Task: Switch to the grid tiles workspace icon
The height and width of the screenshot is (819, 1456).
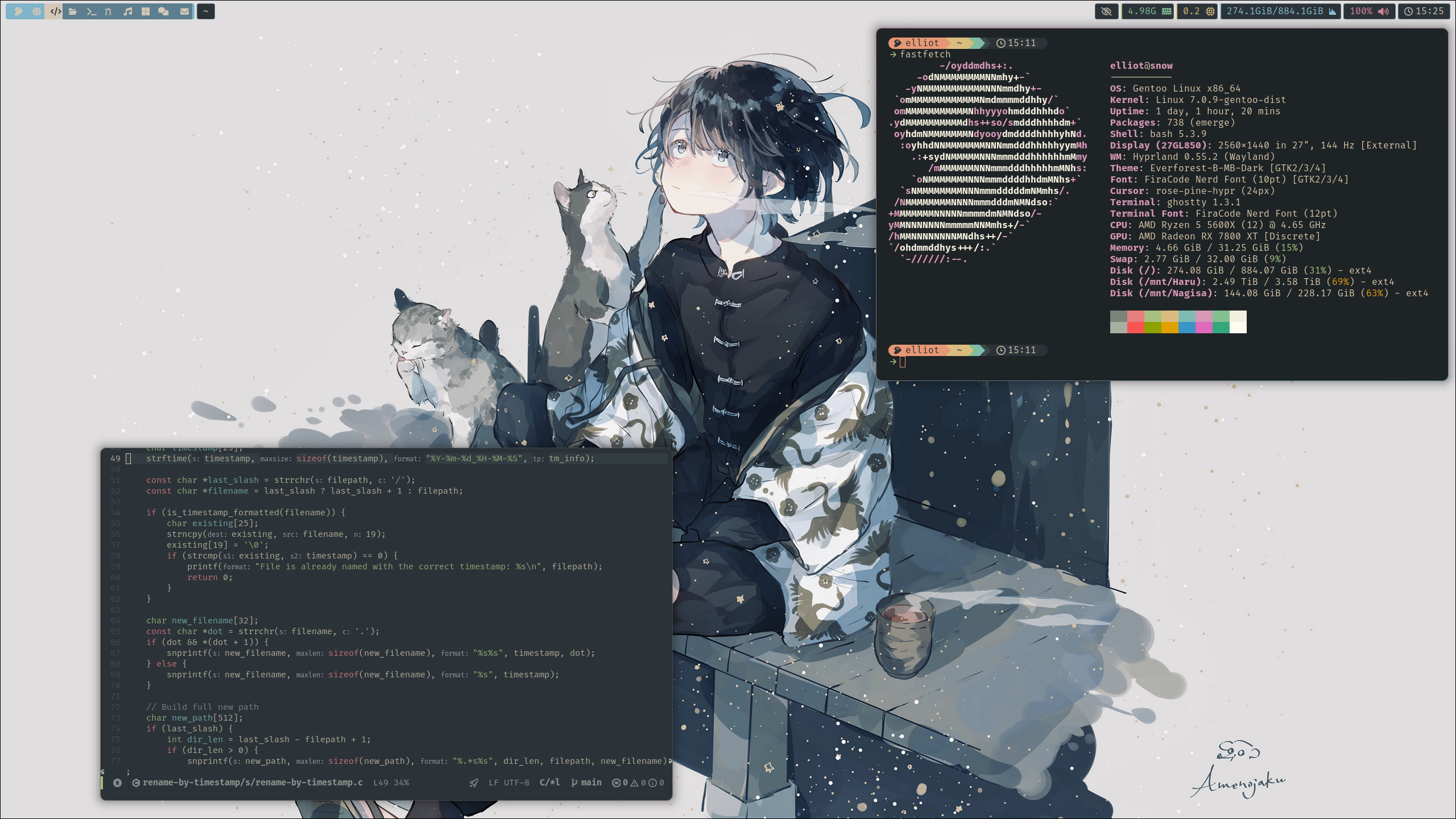Action: (146, 11)
